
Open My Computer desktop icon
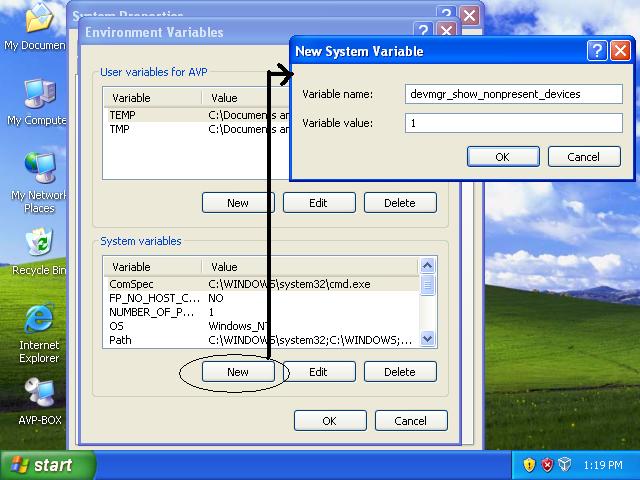coord(37,102)
